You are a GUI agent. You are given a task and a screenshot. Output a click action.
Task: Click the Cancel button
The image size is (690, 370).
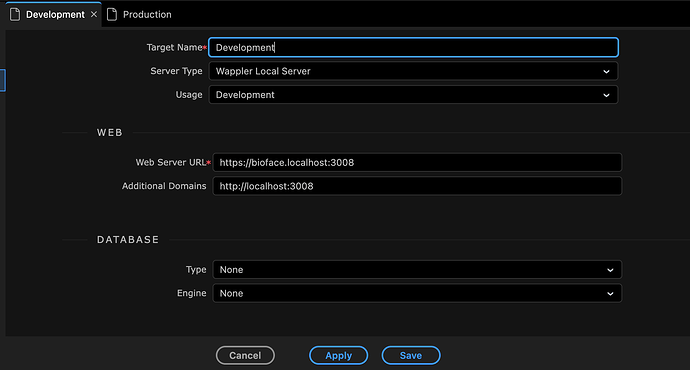point(245,355)
